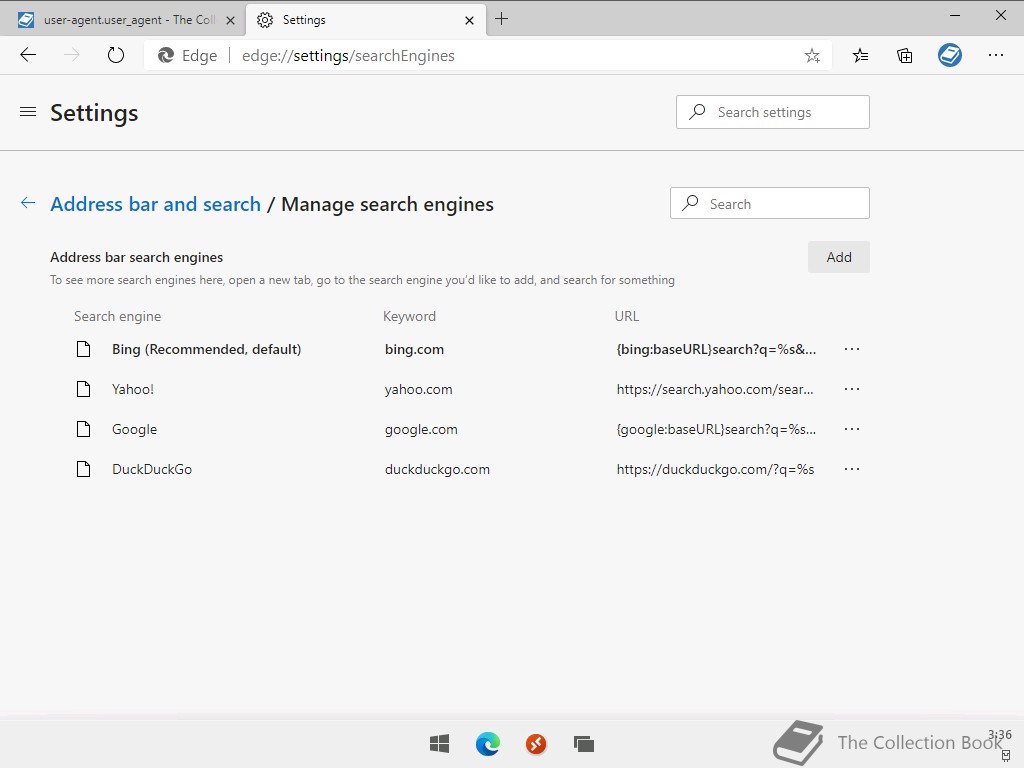Click the {google:baseURL}search URL text
This screenshot has width=1024, height=768.
pyautogui.click(x=716, y=429)
